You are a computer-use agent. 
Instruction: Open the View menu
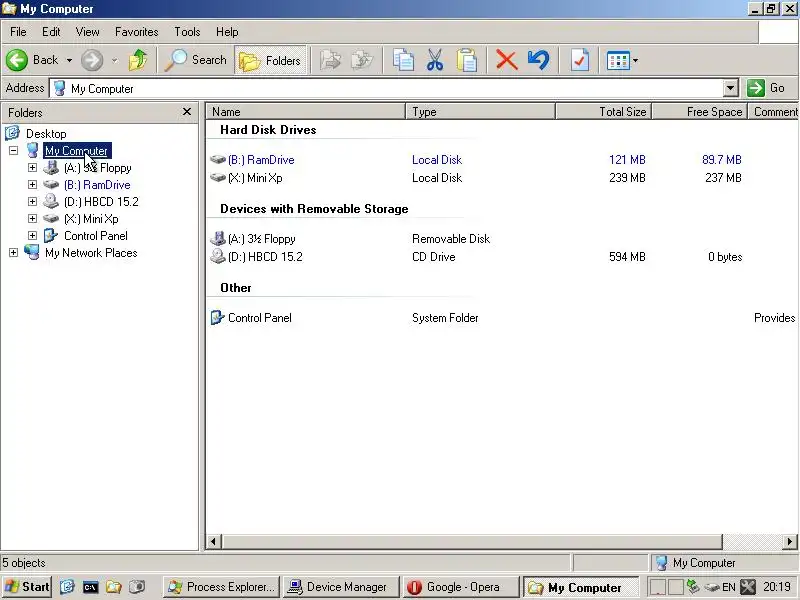[87, 32]
